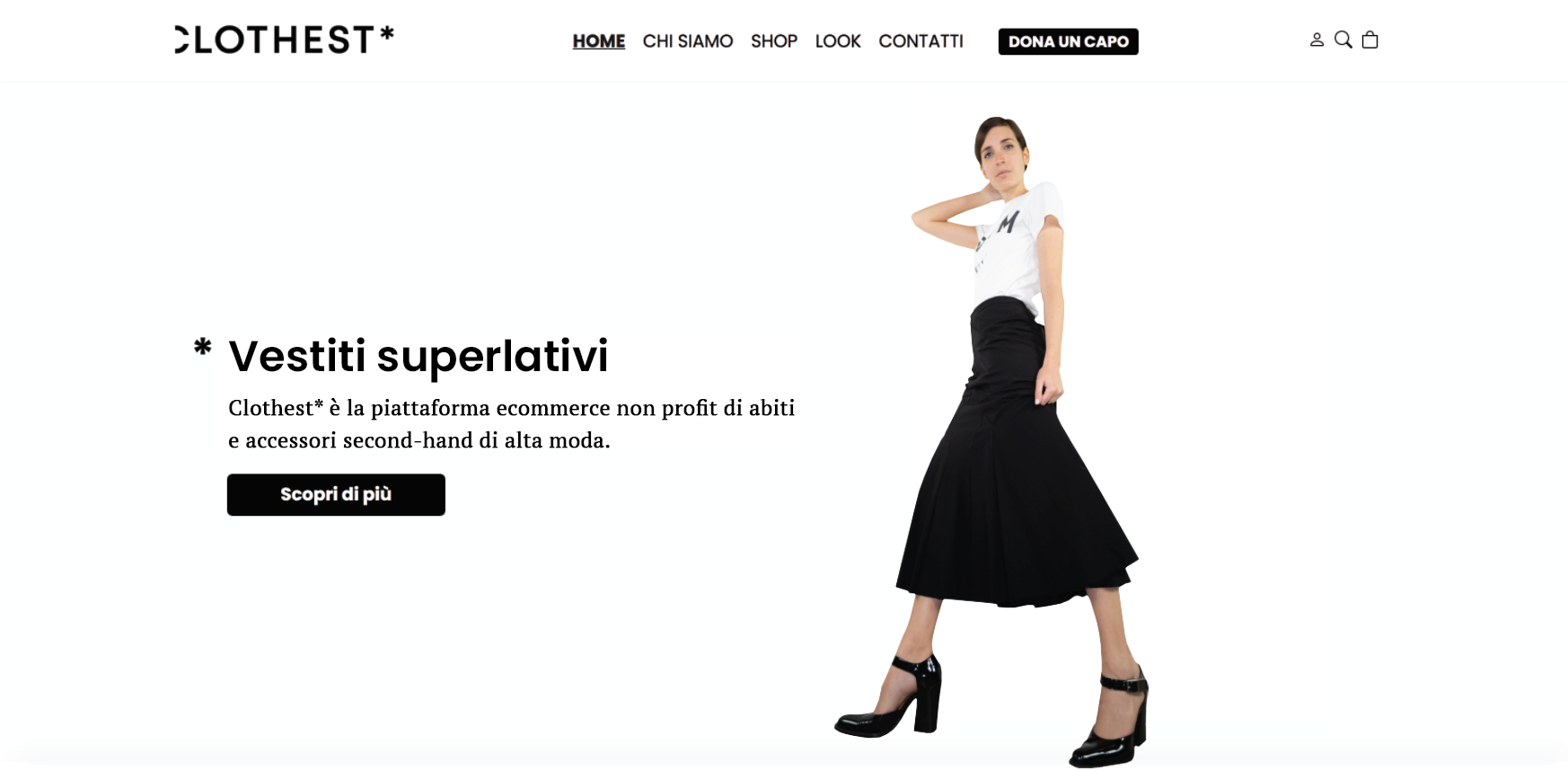Image resolution: width=1568 pixels, height=771 pixels.
Task: Open the user account icon
Action: (1317, 40)
